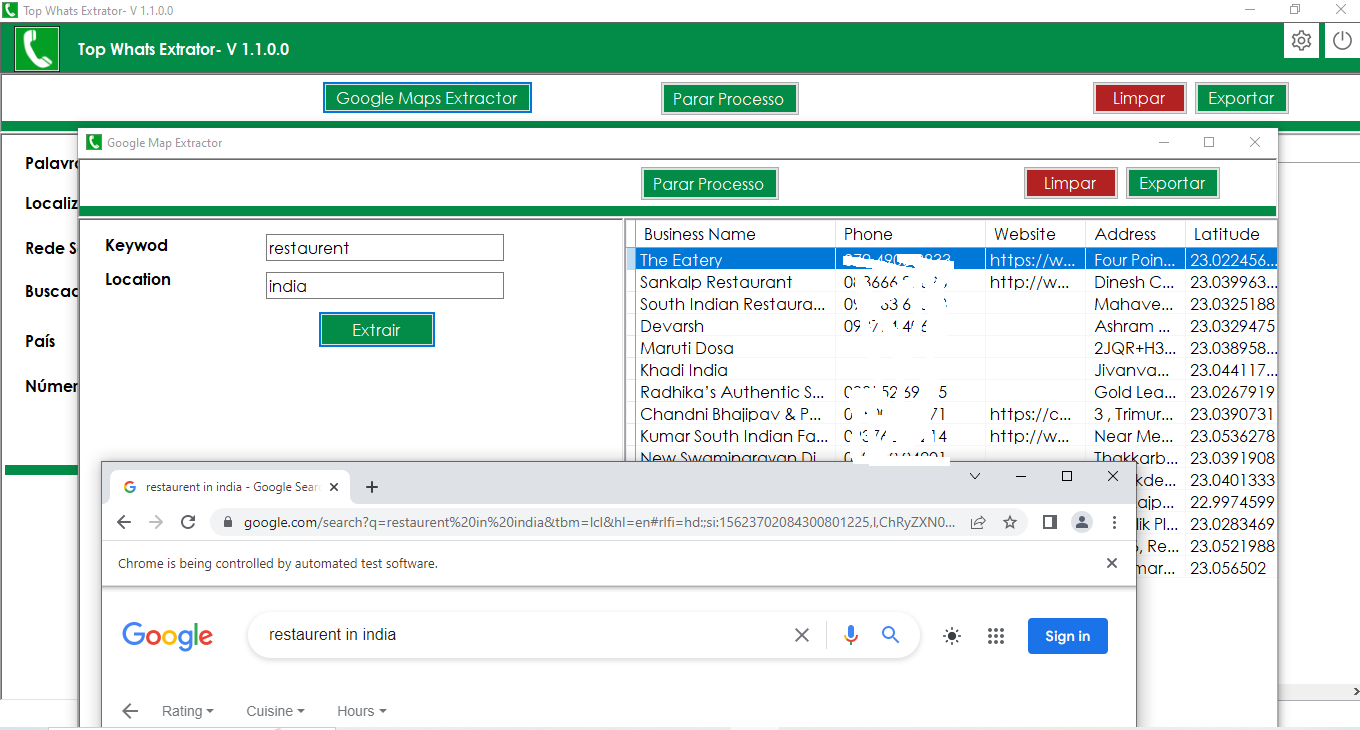This screenshot has width=1360, height=730.
Task: Bookmark this page with star icon
Action: (1010, 522)
